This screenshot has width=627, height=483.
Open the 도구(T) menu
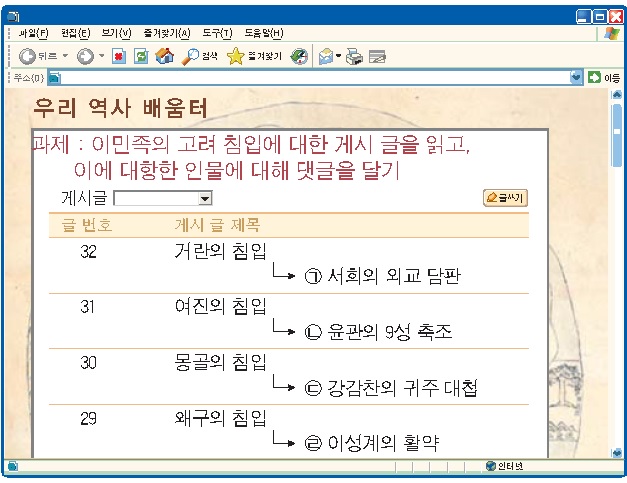click(216, 33)
